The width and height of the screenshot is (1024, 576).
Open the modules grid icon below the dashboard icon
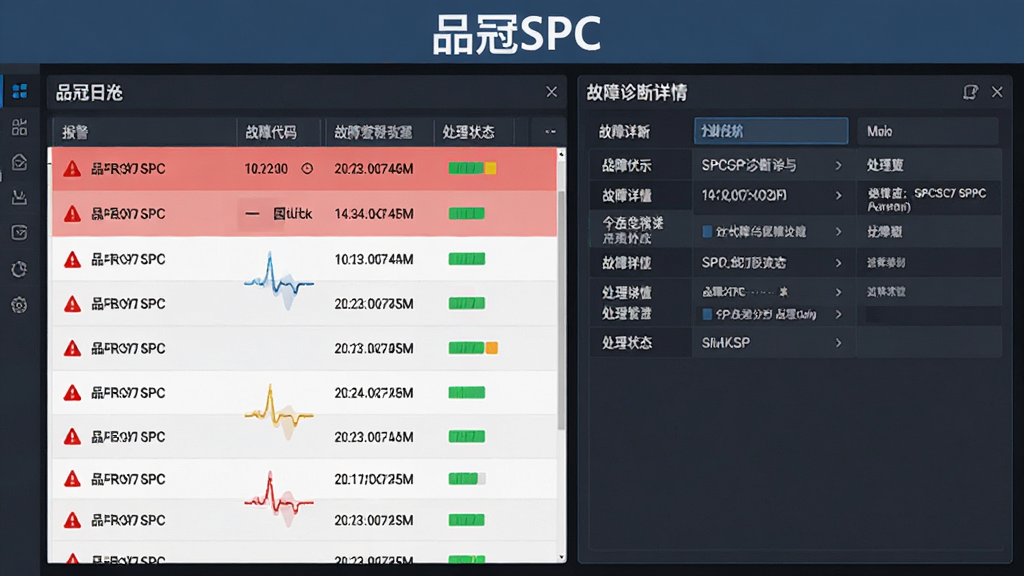[20, 127]
